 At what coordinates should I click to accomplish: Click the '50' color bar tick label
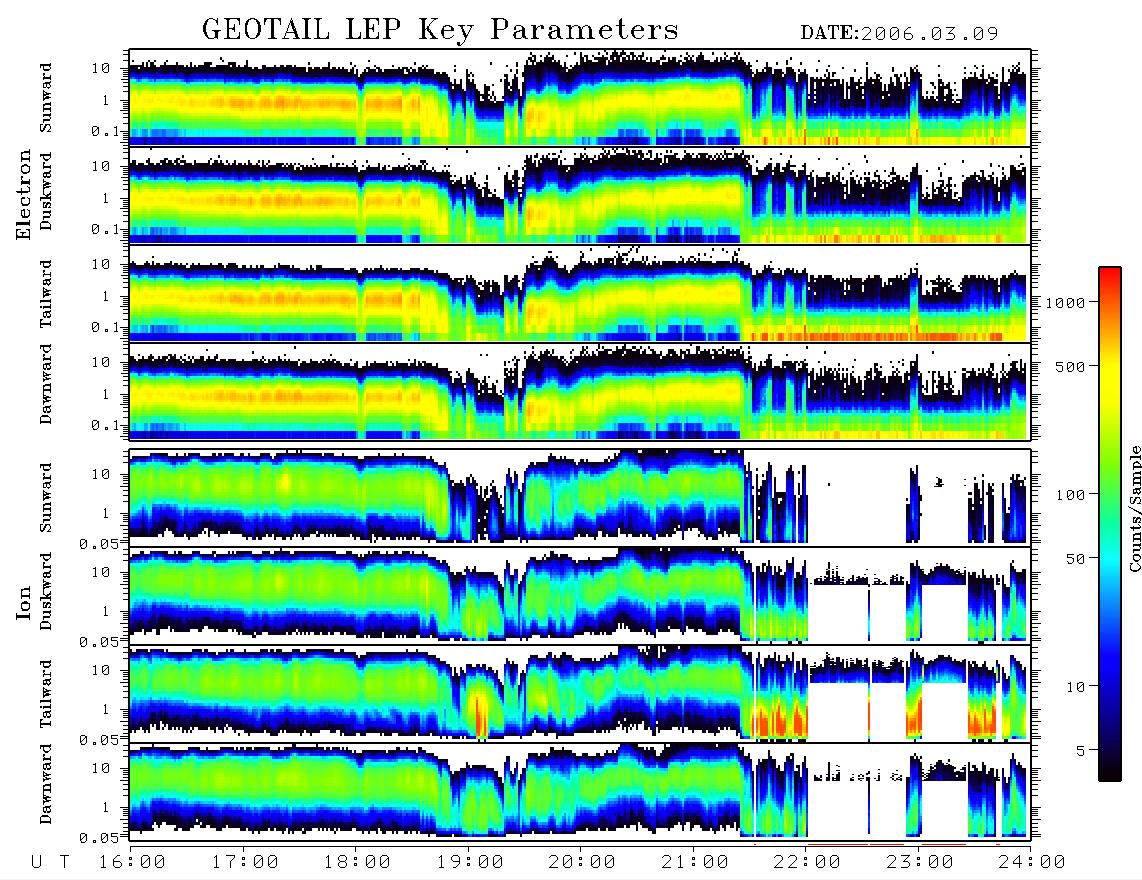pos(1075,559)
